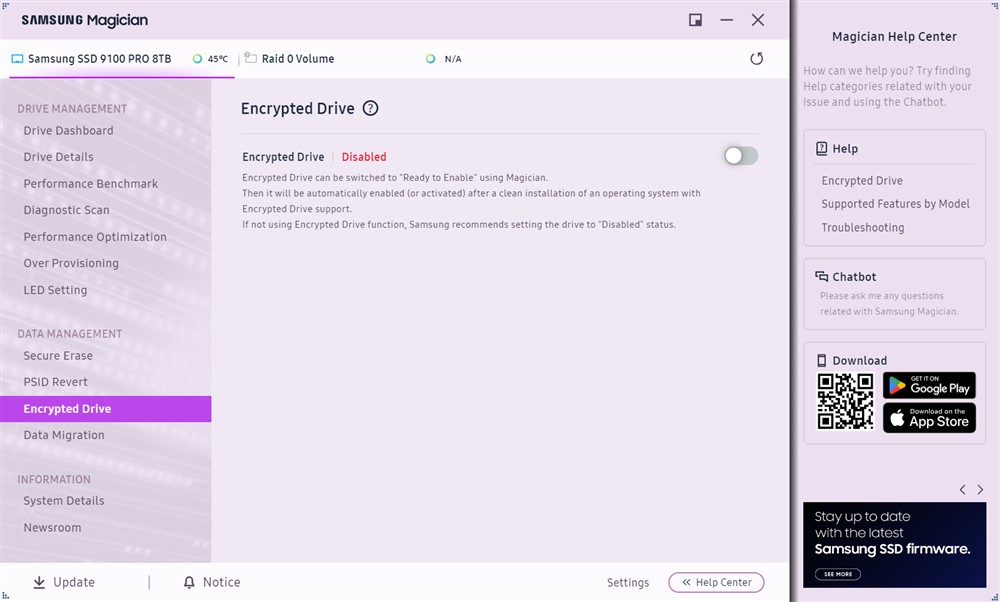
Task: Go to previous banner with left chevron
Action: tap(962, 490)
